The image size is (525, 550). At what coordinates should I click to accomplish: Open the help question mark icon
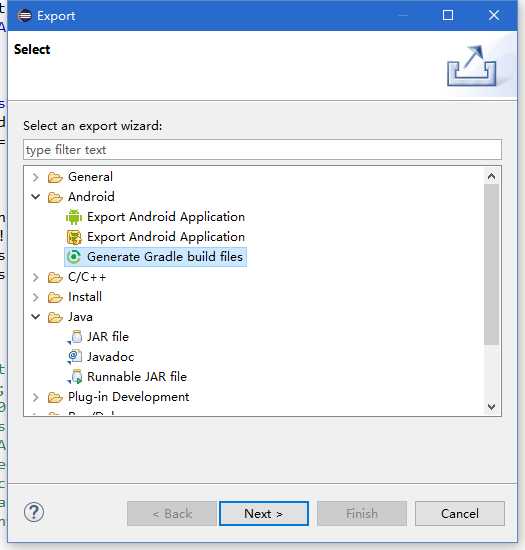pos(34,512)
